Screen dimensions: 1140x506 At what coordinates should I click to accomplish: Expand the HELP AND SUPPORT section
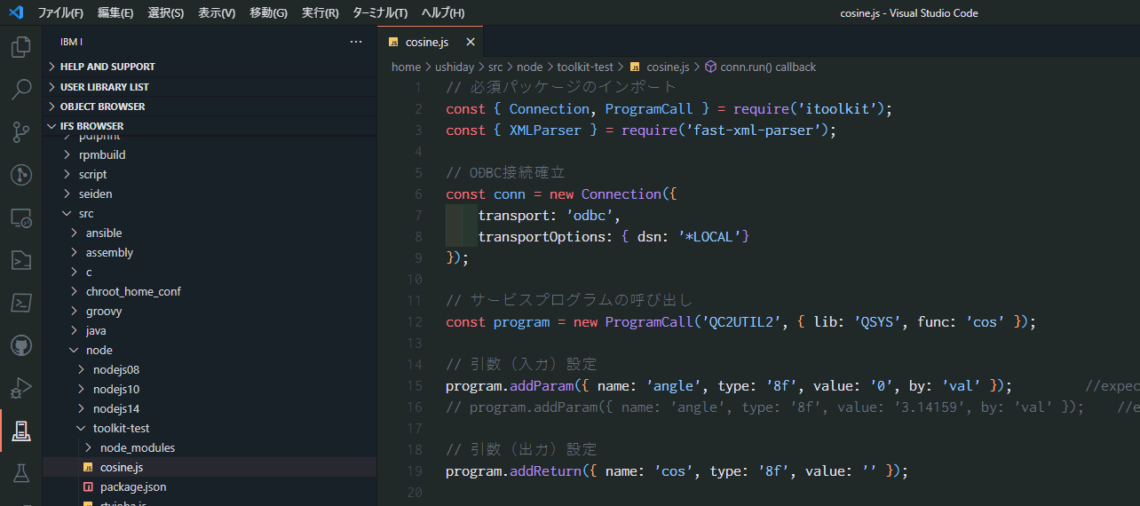[x=107, y=67]
